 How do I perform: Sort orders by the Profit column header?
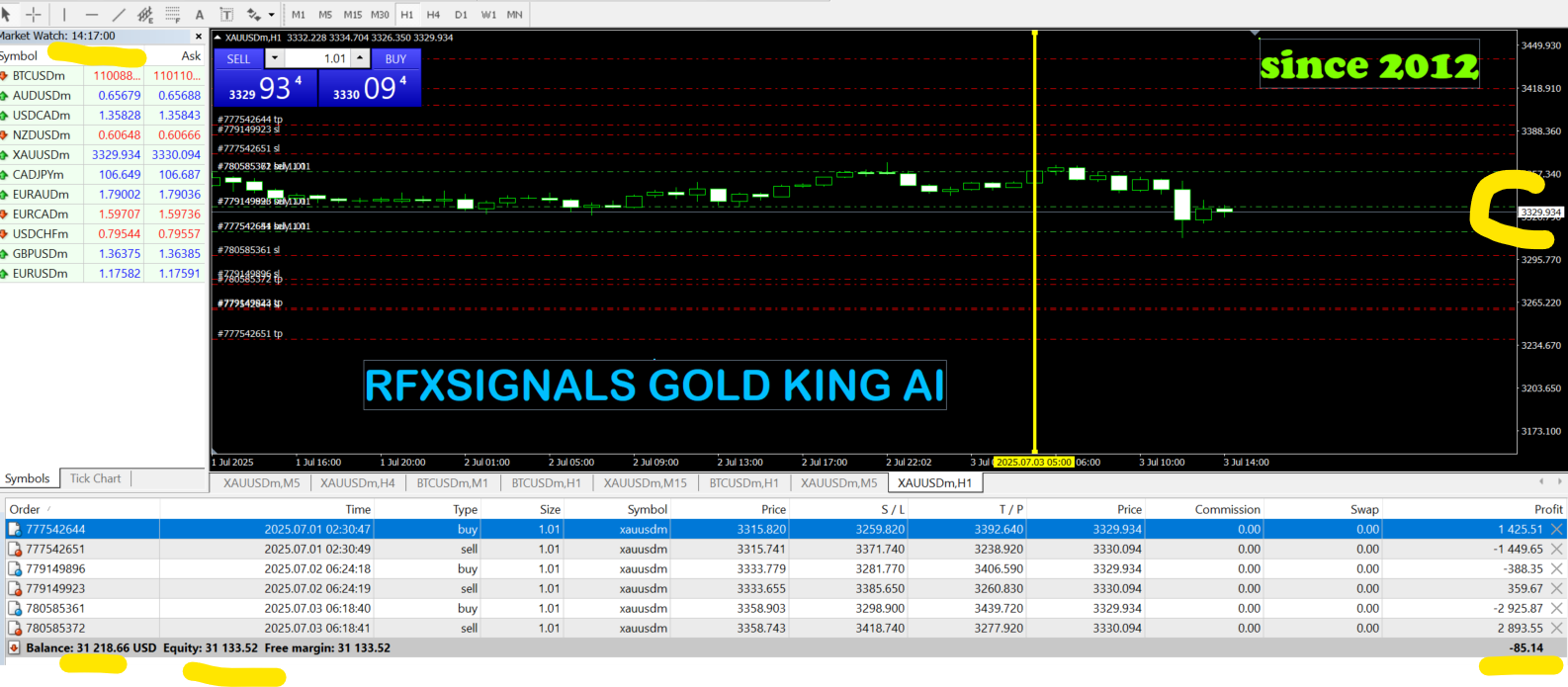[1473, 510]
